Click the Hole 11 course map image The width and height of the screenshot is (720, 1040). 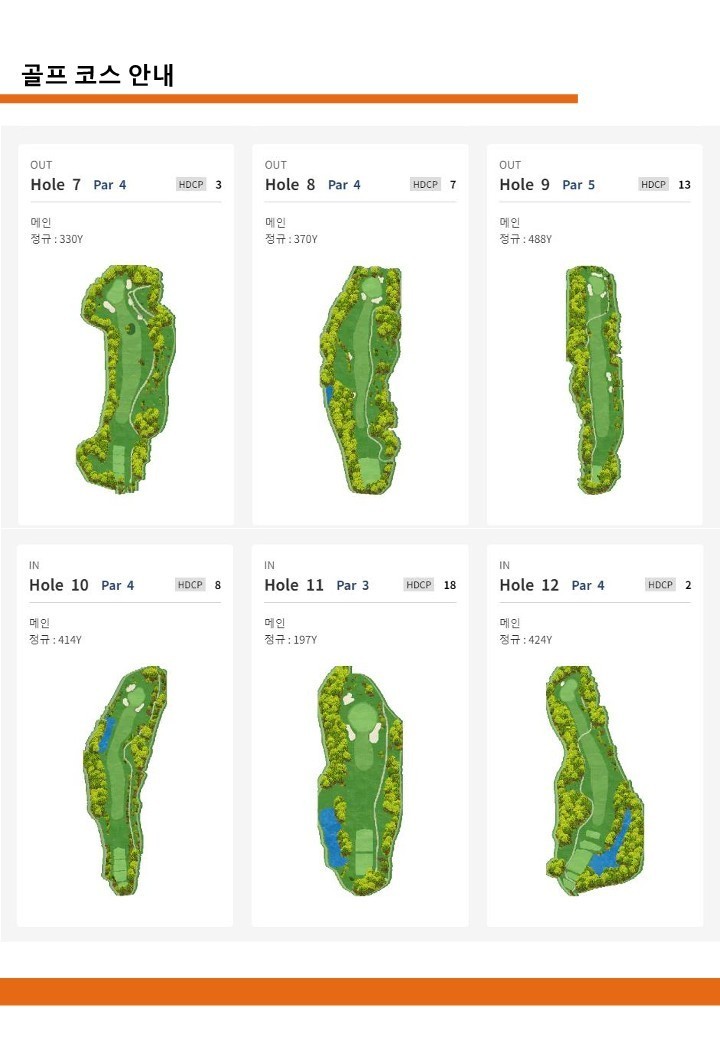[360, 780]
